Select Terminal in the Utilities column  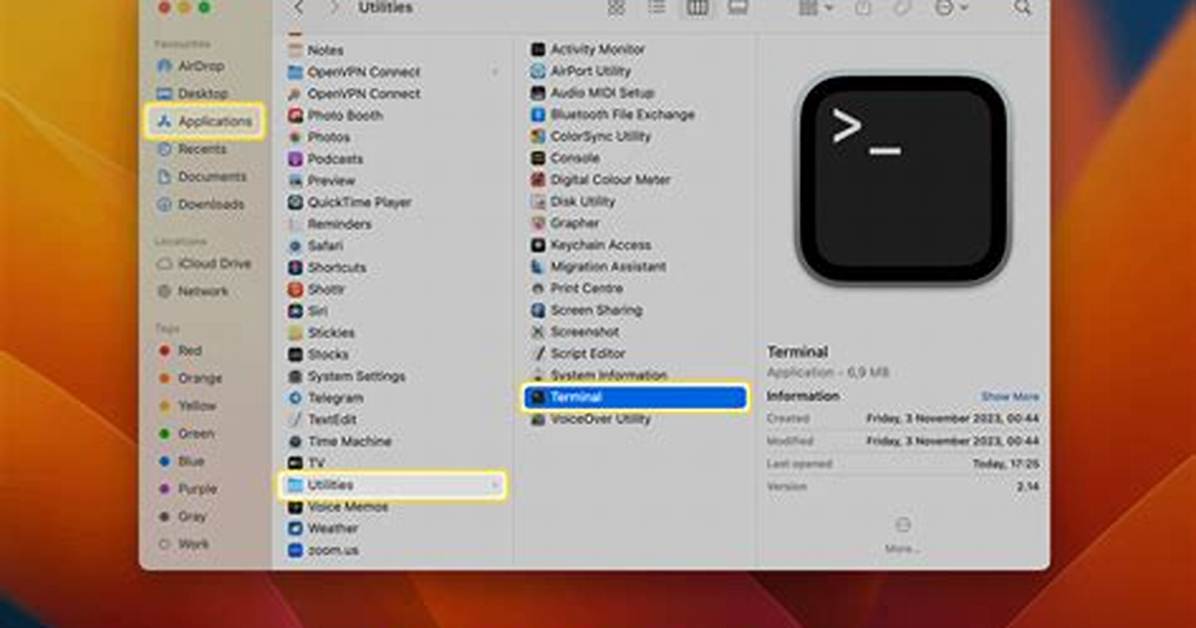coord(635,398)
